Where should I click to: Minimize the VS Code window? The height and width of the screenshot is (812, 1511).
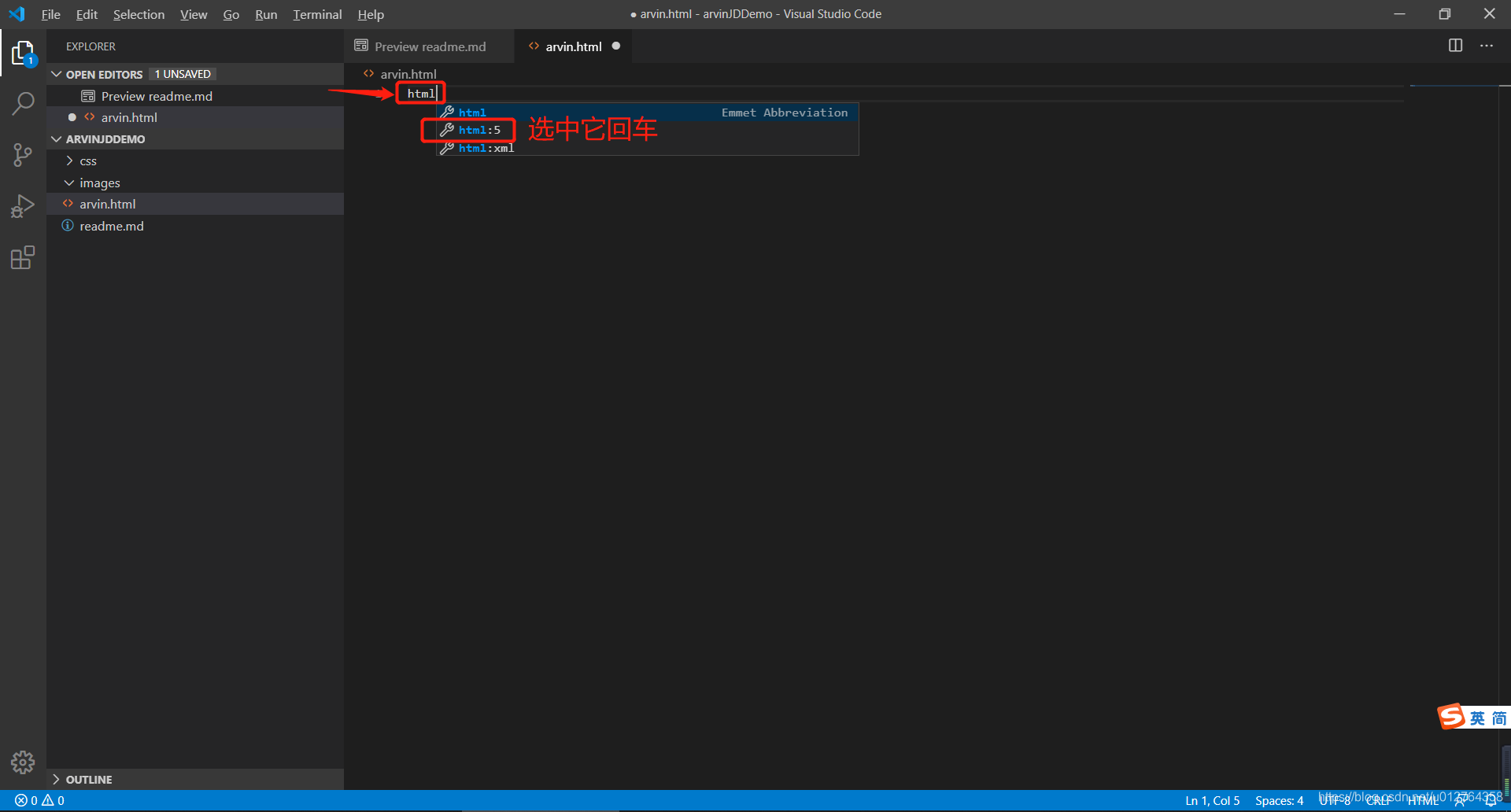1399,14
